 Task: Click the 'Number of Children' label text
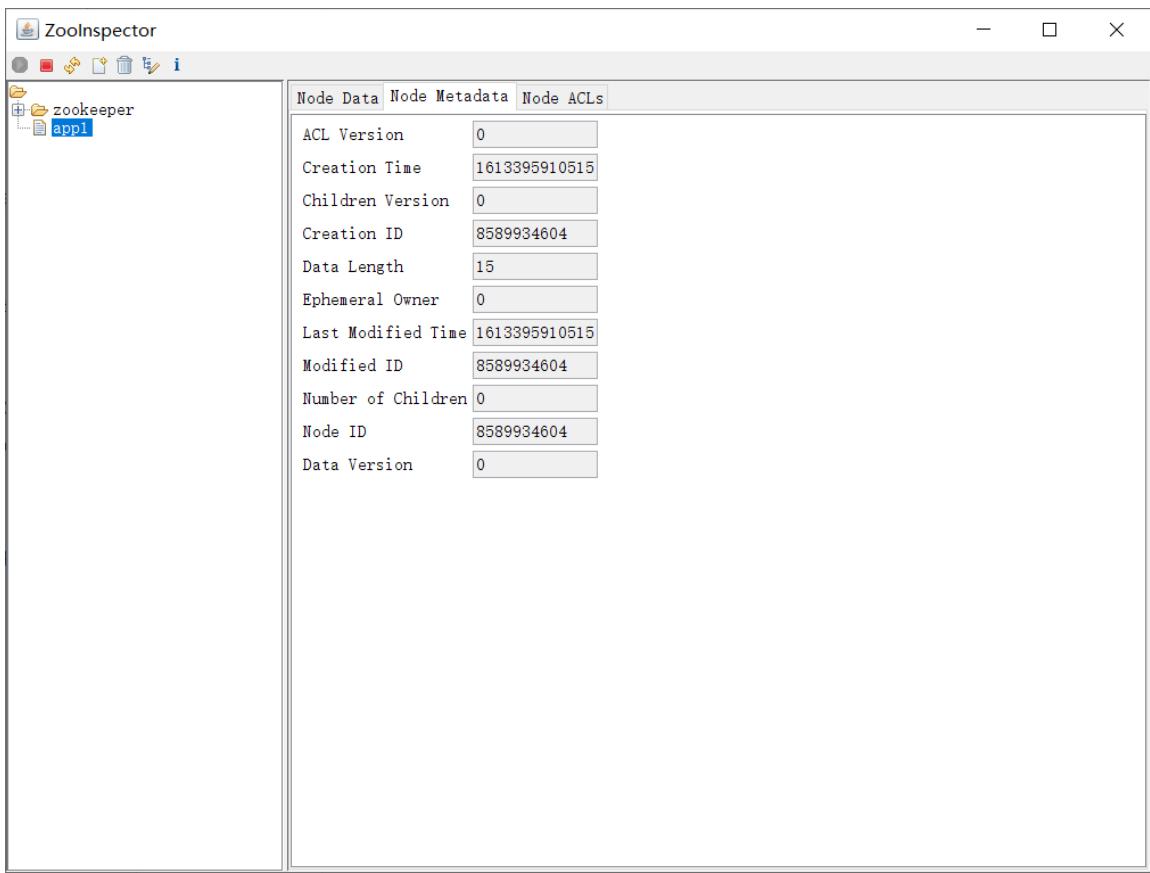[x=384, y=399]
